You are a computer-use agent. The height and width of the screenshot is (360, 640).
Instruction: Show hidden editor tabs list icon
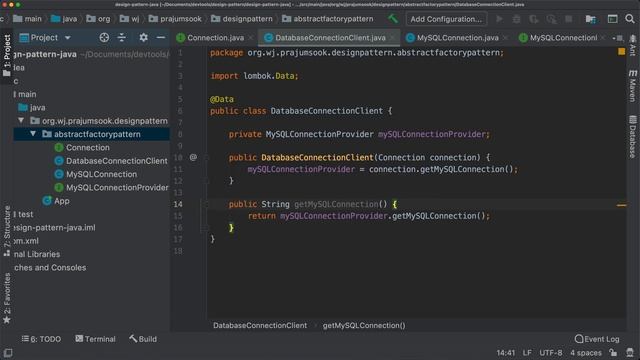tap(618, 38)
